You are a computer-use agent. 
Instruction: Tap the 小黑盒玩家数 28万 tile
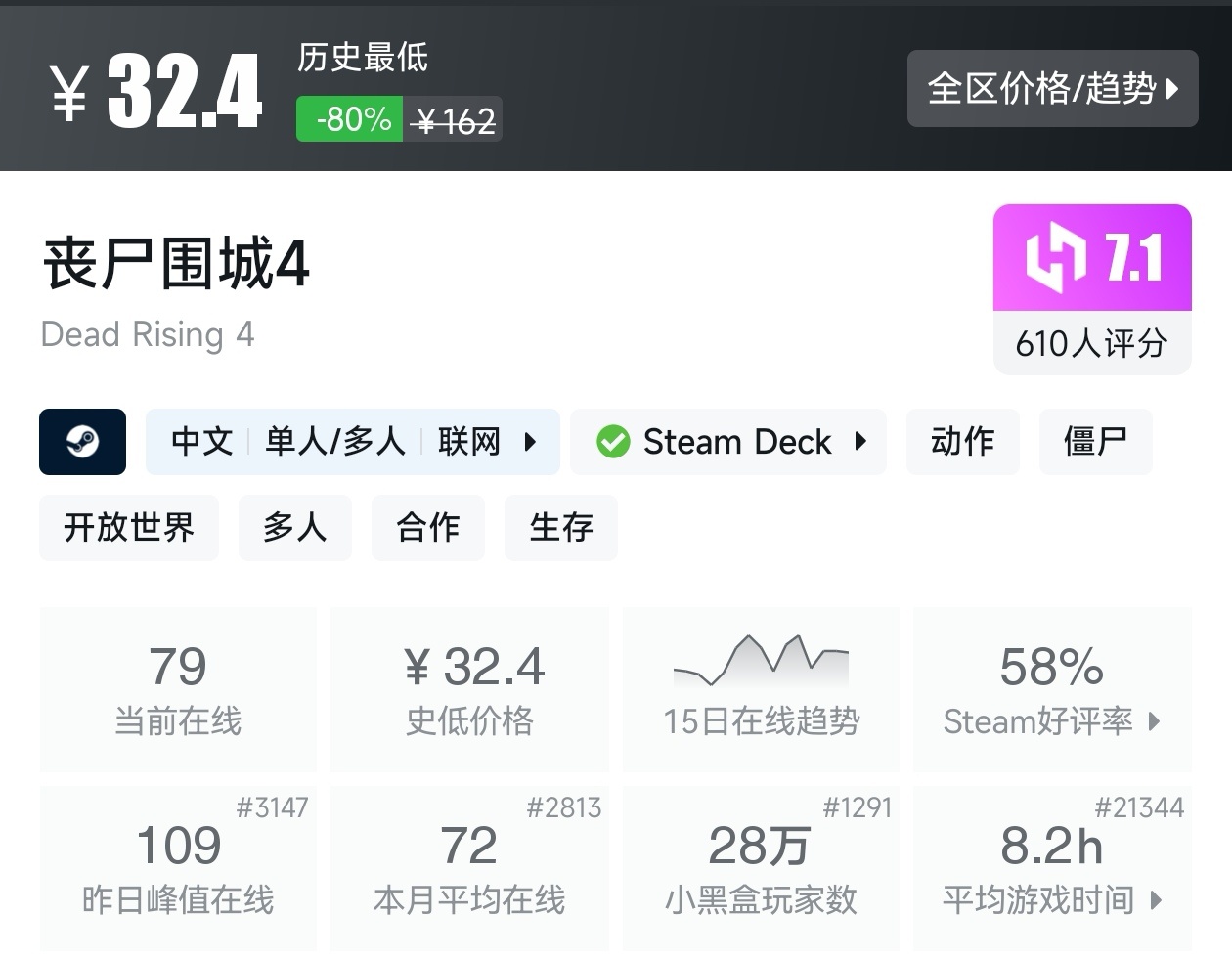coord(760,868)
